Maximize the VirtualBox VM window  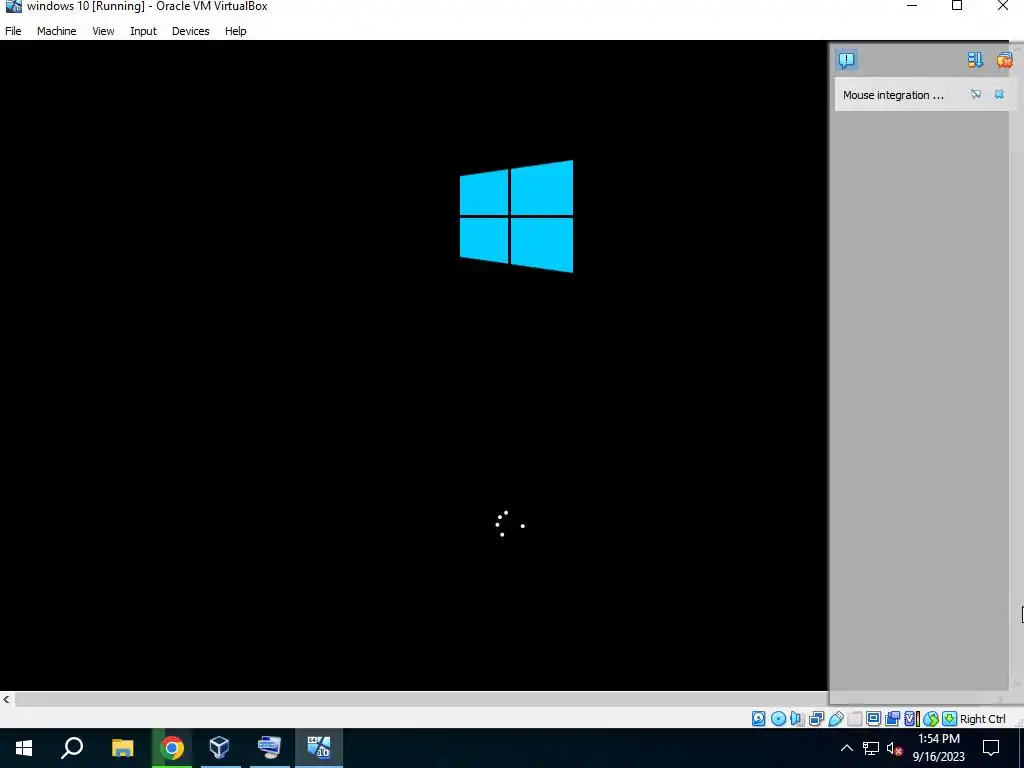click(957, 6)
